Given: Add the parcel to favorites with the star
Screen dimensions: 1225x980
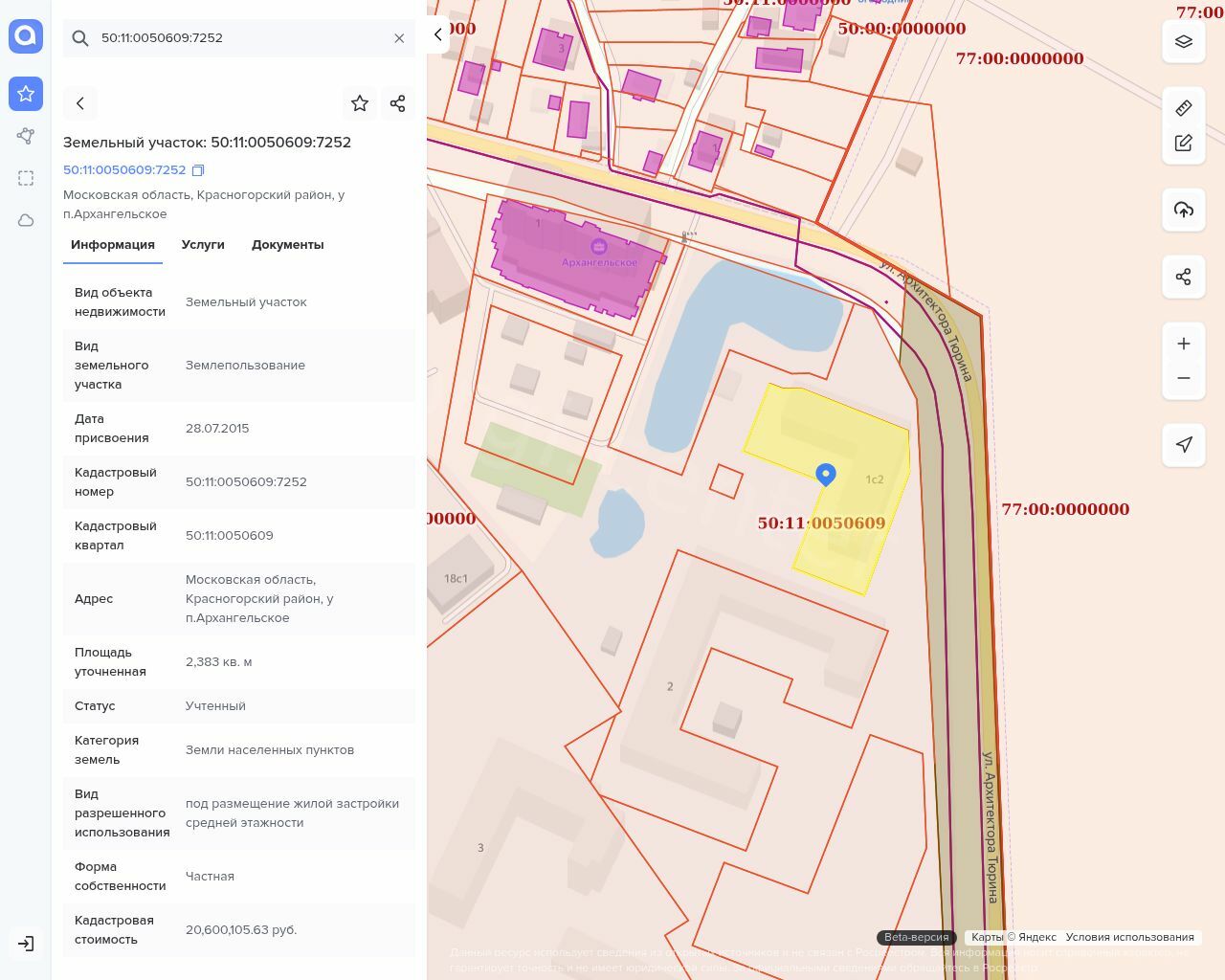Looking at the screenshot, I should (360, 103).
